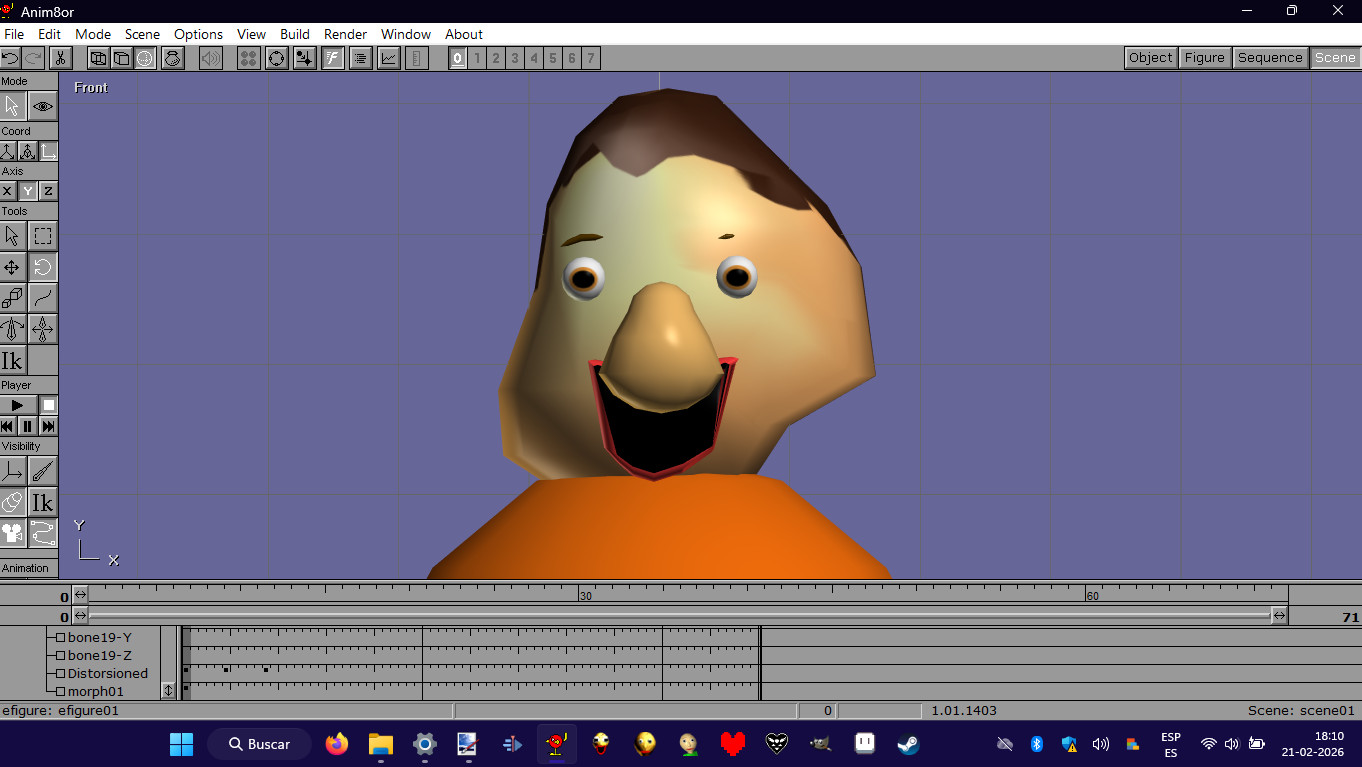Expand the bone19-Z track box

click(60, 656)
